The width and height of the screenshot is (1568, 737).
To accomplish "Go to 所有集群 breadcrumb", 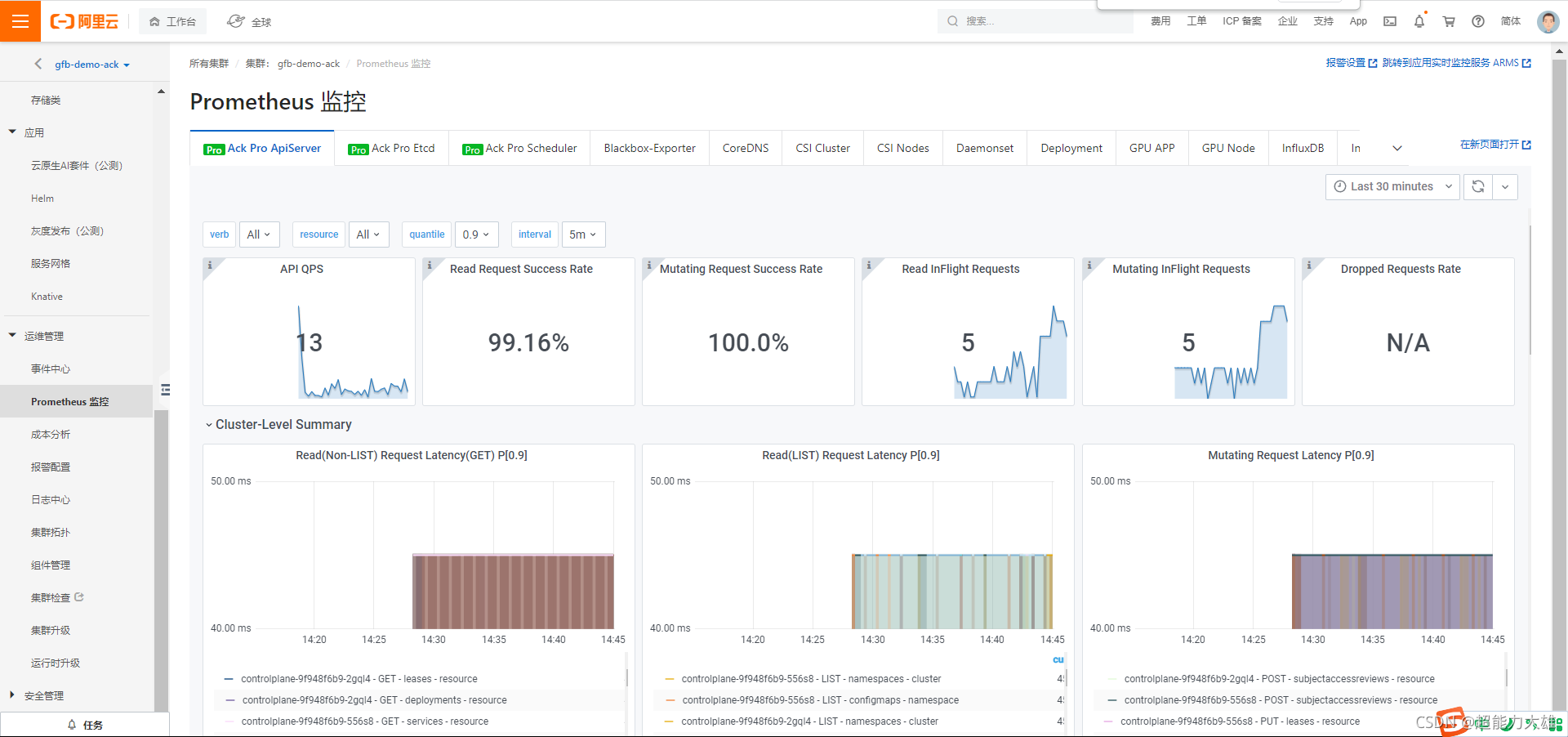I will 209,64.
